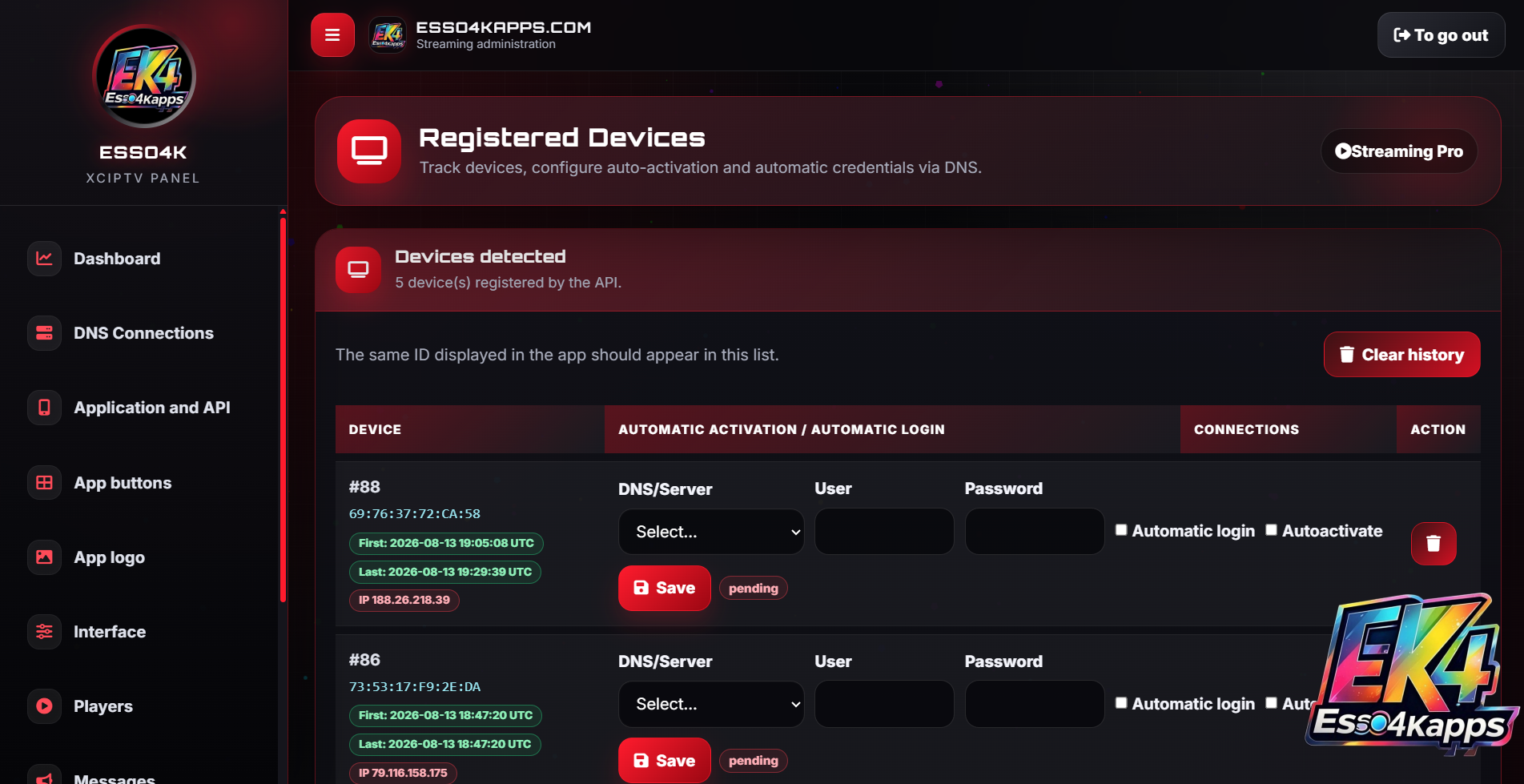Screen dimensions: 1524x784
Task: Click the Players play icon
Action: pyautogui.click(x=44, y=706)
